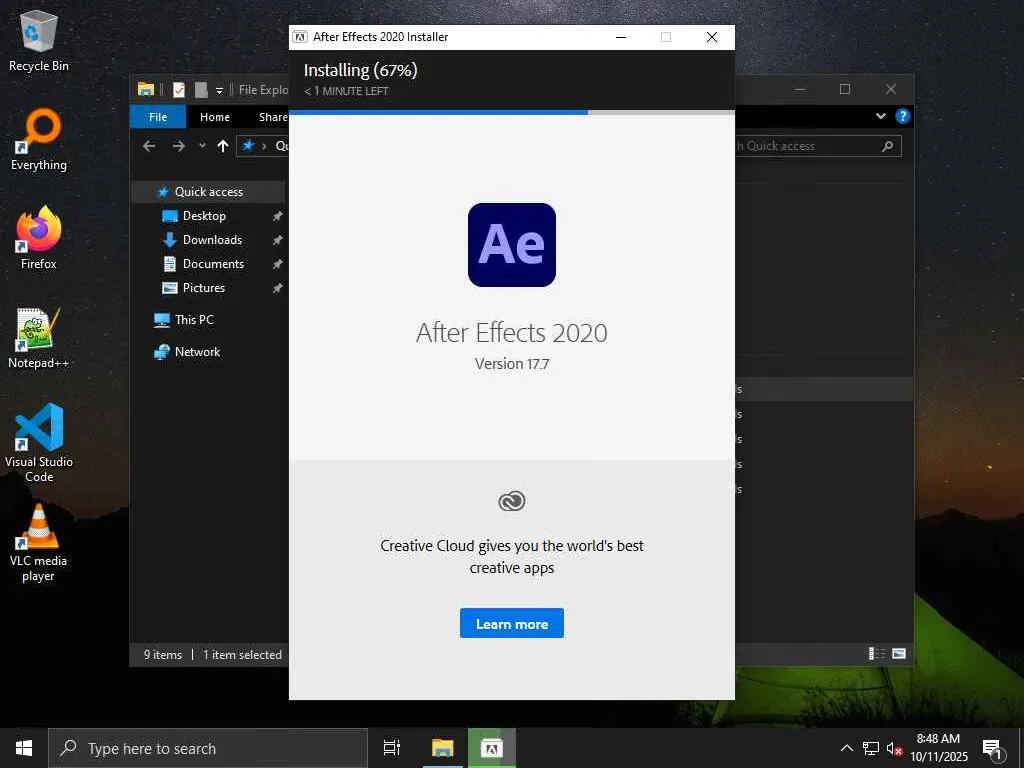Image resolution: width=1024 pixels, height=768 pixels.
Task: Maximize the File Explorer window
Action: [844, 89]
